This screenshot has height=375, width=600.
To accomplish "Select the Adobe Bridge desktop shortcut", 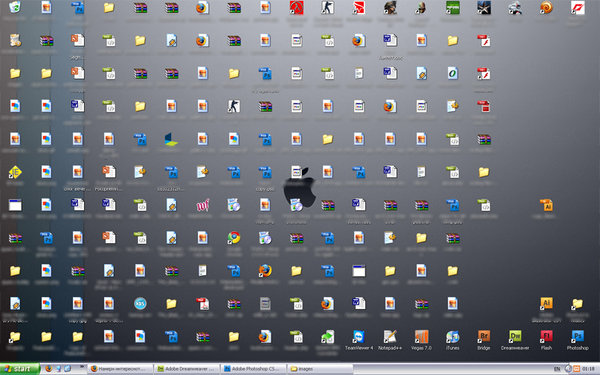I will click(484, 340).
